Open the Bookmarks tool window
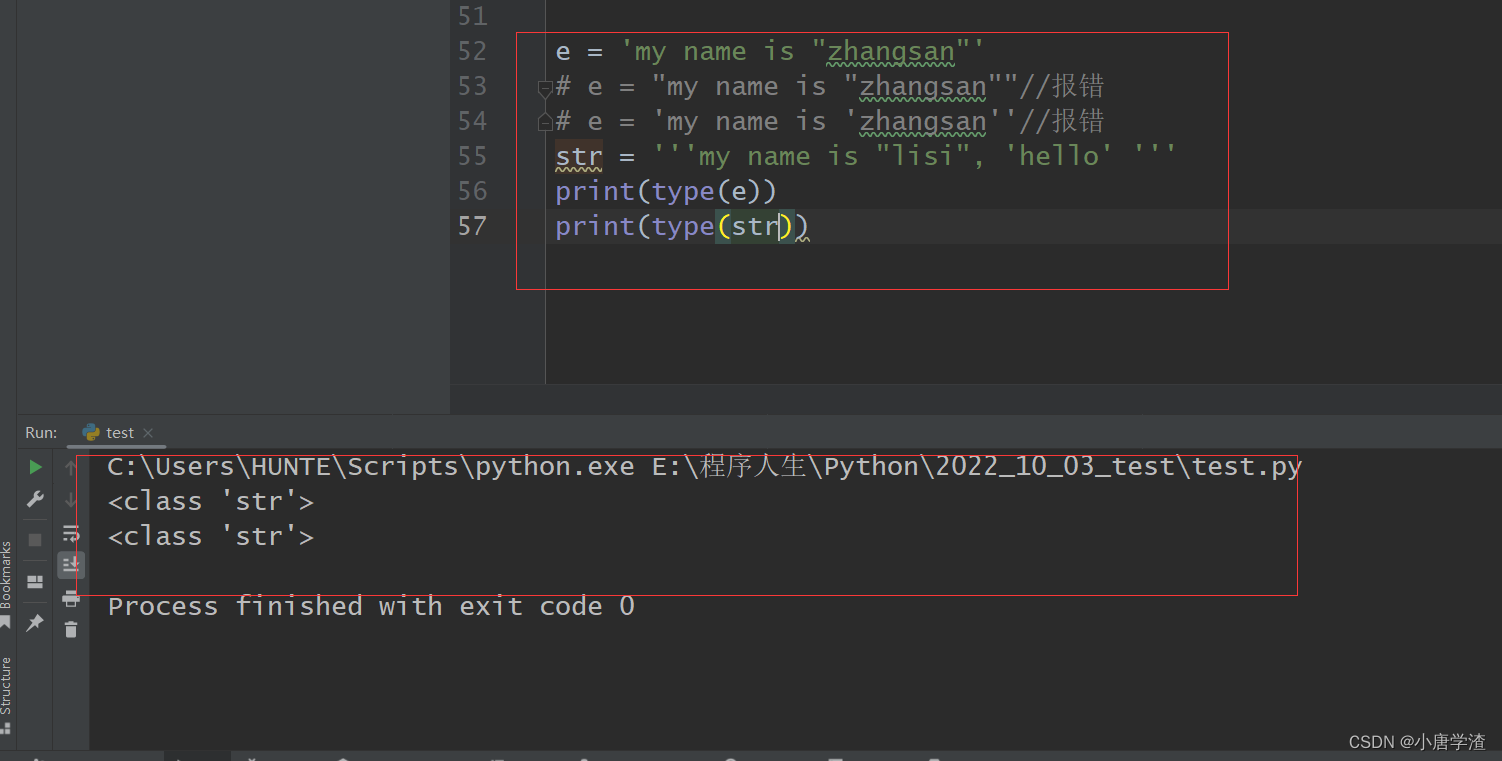This screenshot has height=761, width=1502. pos(7,585)
